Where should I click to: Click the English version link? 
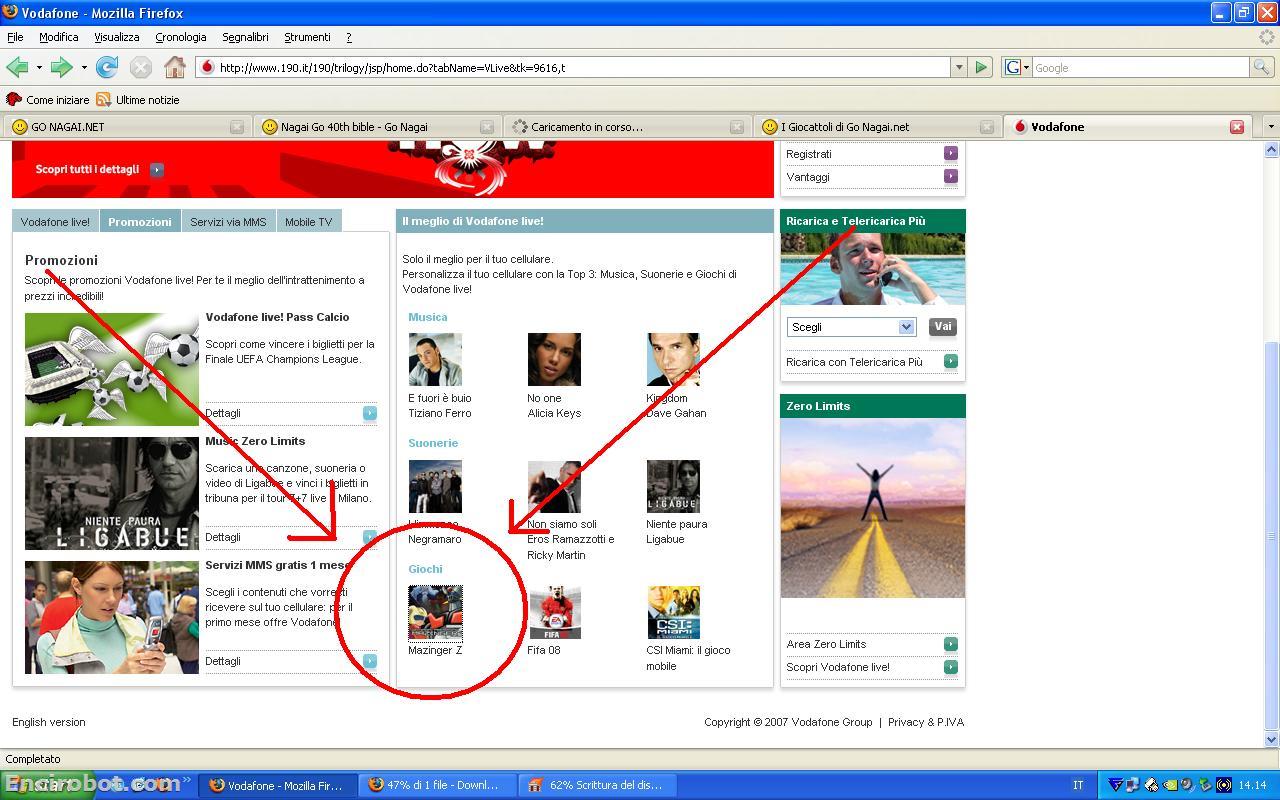[x=49, y=722]
